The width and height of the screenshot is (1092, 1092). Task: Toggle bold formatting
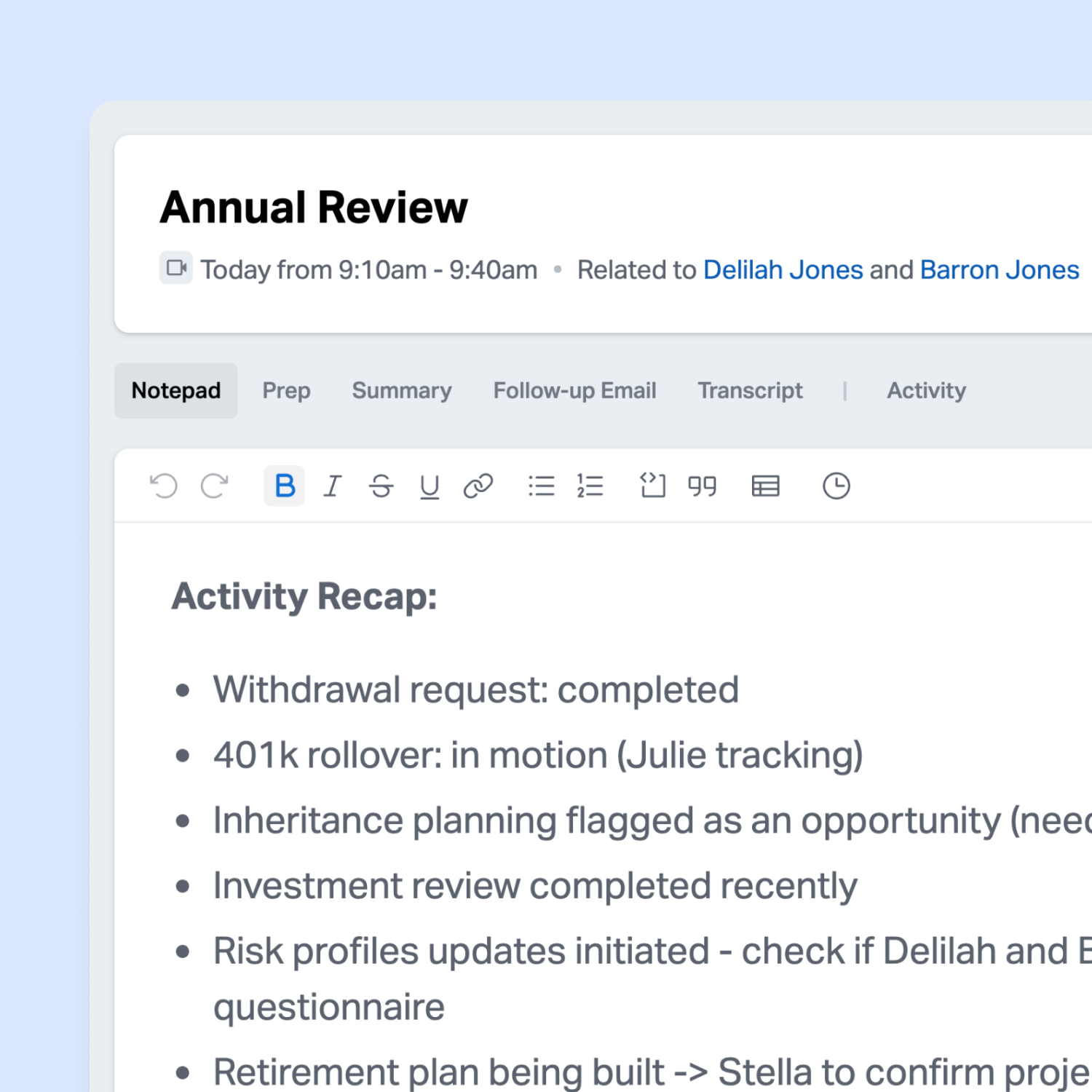point(284,486)
